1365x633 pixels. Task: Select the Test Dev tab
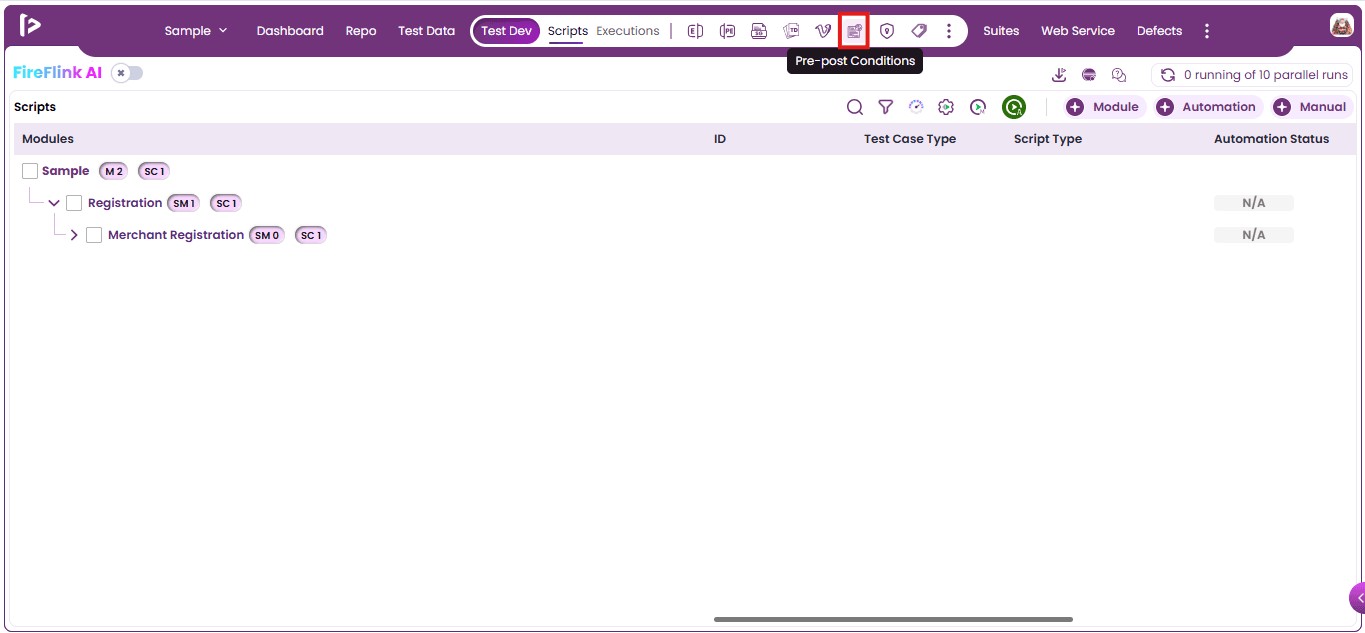tap(506, 31)
